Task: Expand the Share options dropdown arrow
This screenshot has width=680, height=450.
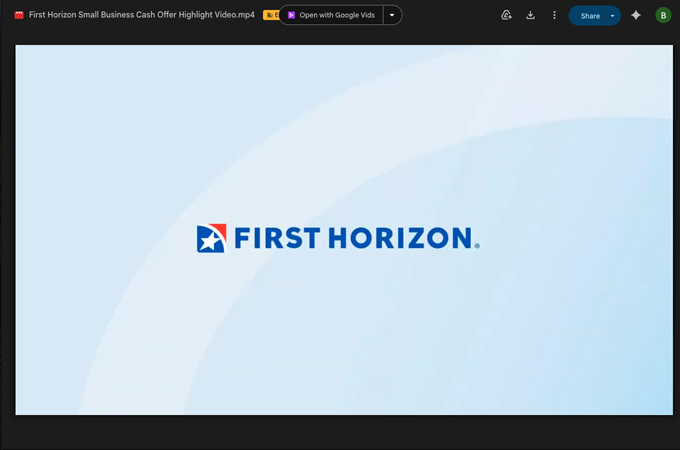Action: click(613, 16)
